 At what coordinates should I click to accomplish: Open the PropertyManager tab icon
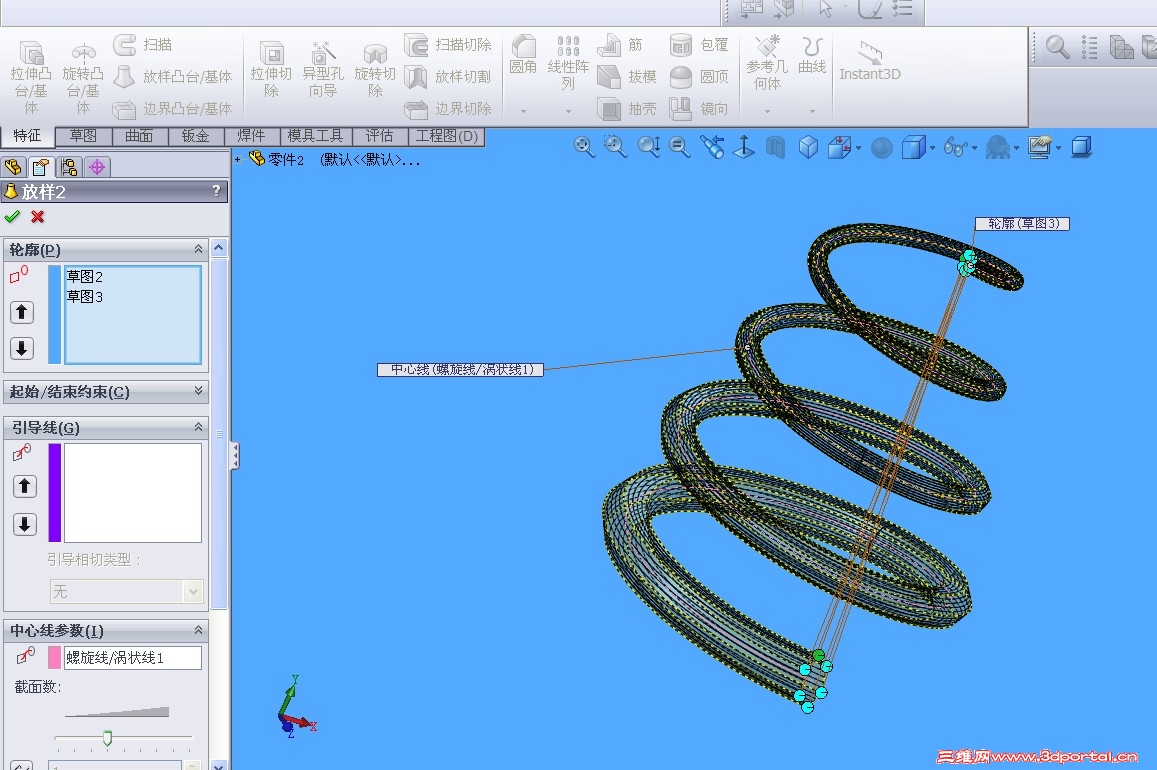pos(41,167)
